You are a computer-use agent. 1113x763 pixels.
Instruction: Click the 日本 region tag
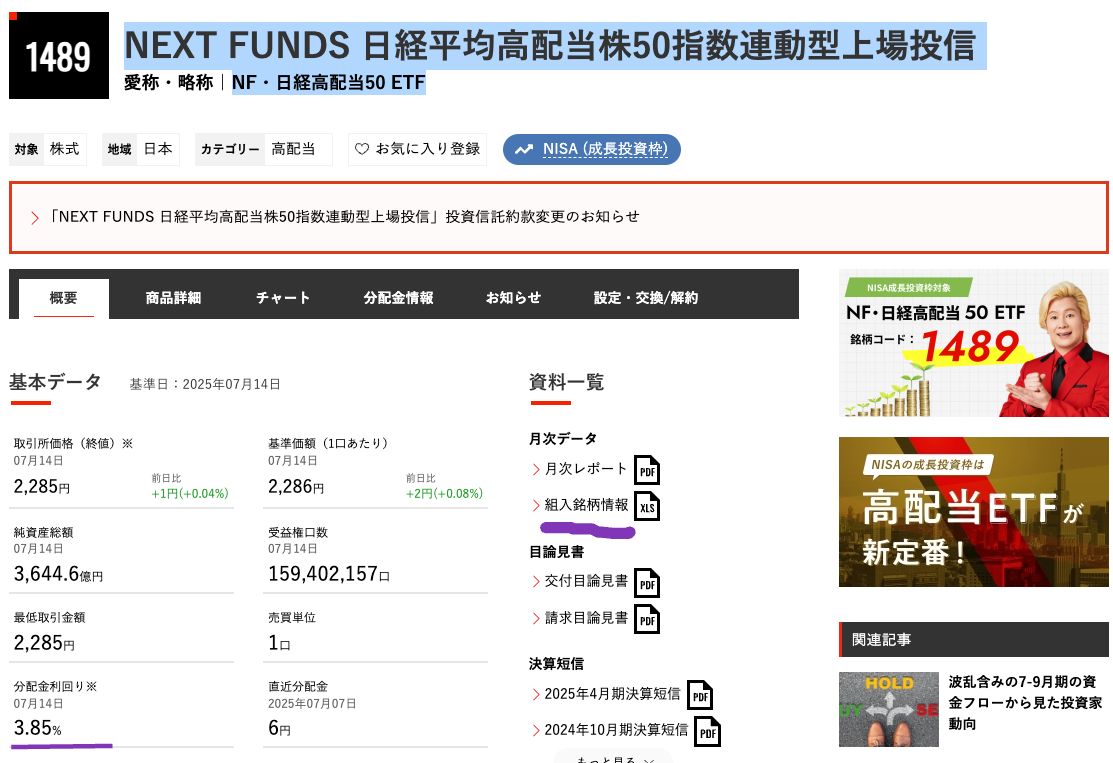tap(158, 149)
